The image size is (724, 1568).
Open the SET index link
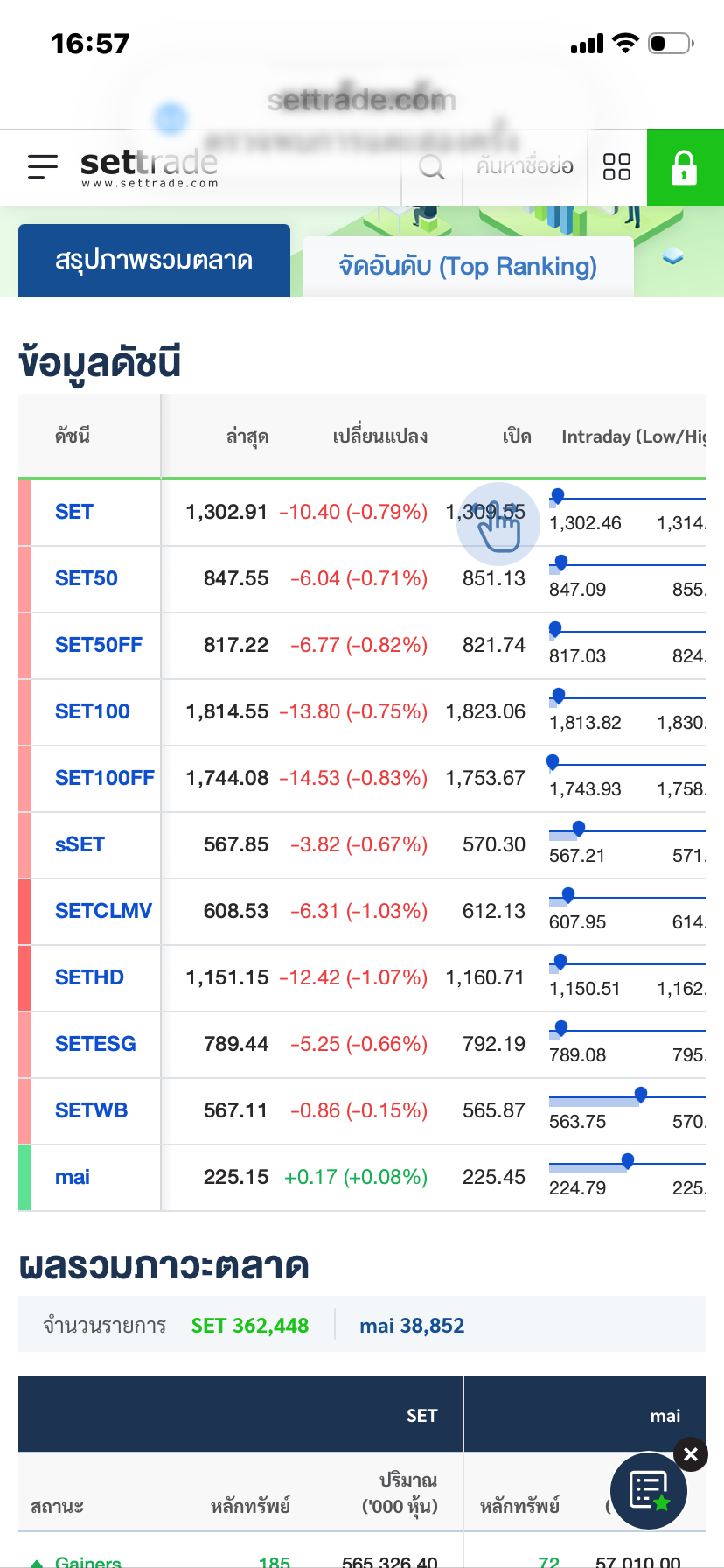[73, 512]
